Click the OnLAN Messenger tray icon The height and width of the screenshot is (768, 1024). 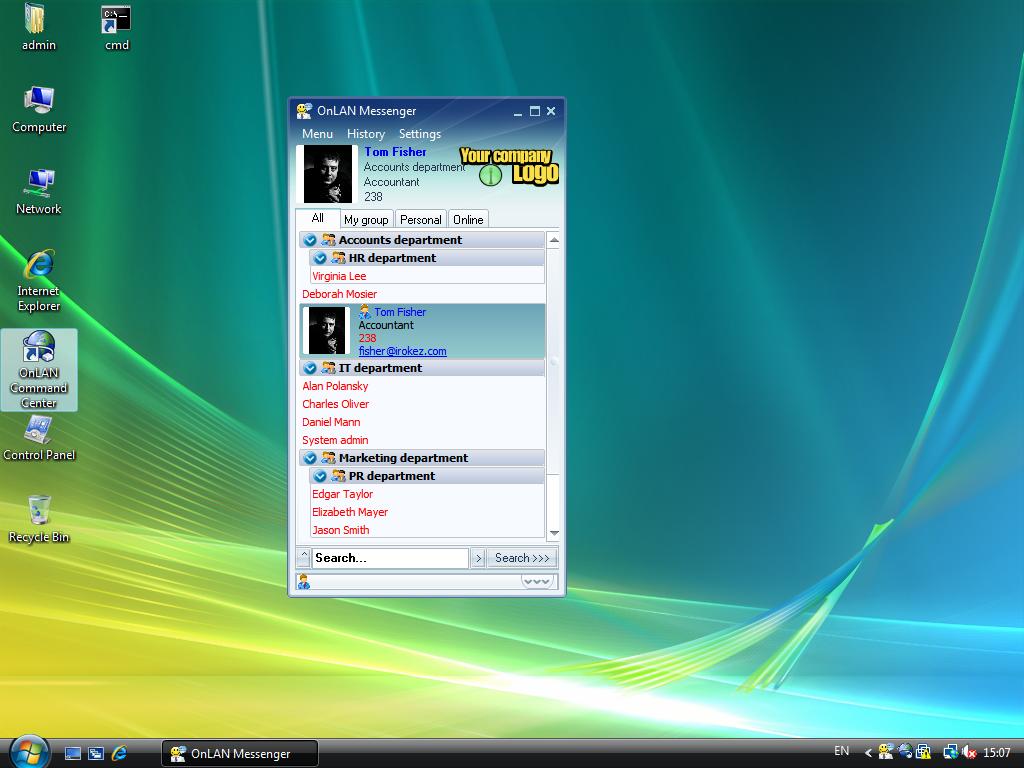coord(886,752)
